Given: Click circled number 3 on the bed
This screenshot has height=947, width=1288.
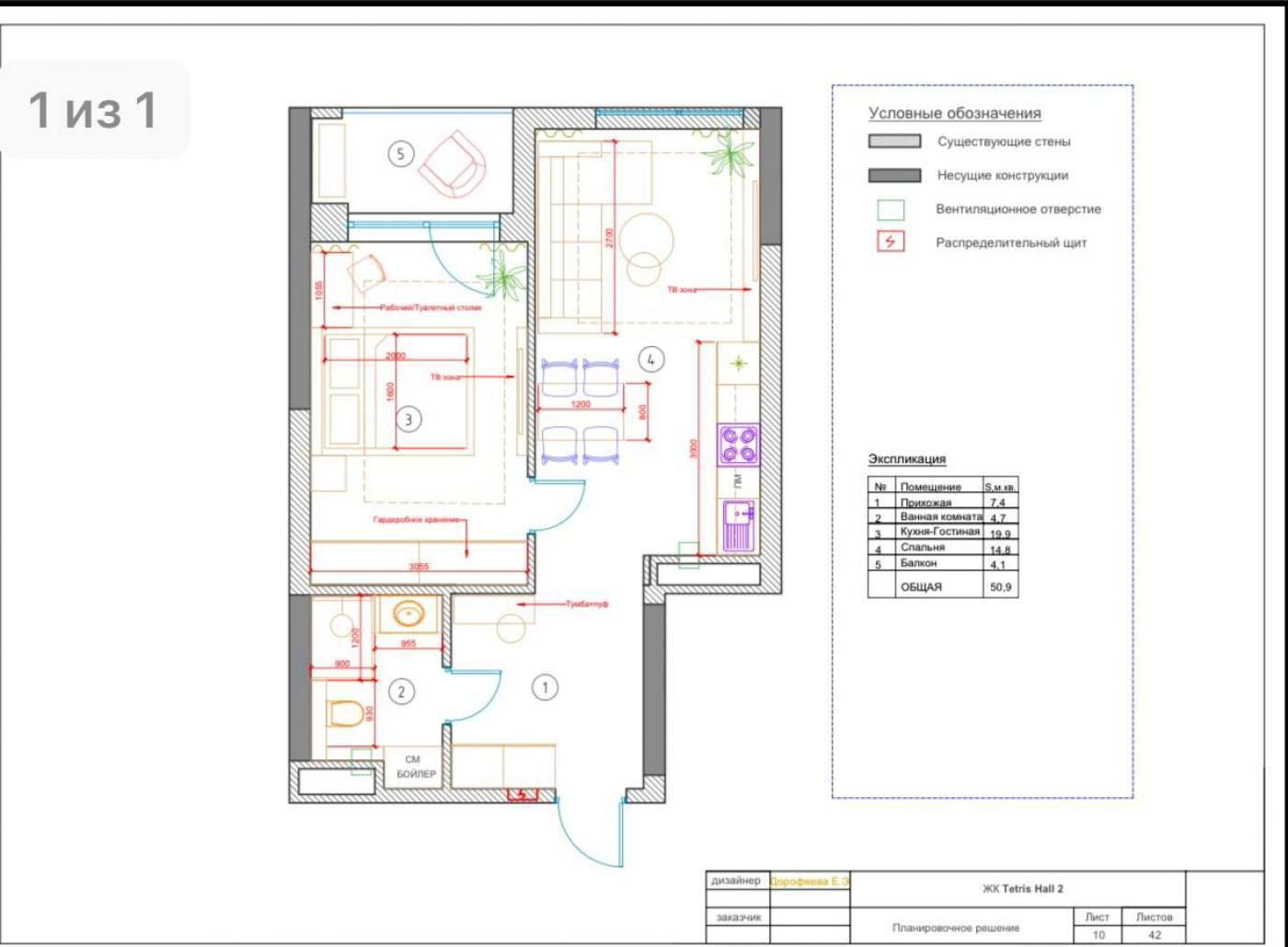Looking at the screenshot, I should click(x=408, y=420).
